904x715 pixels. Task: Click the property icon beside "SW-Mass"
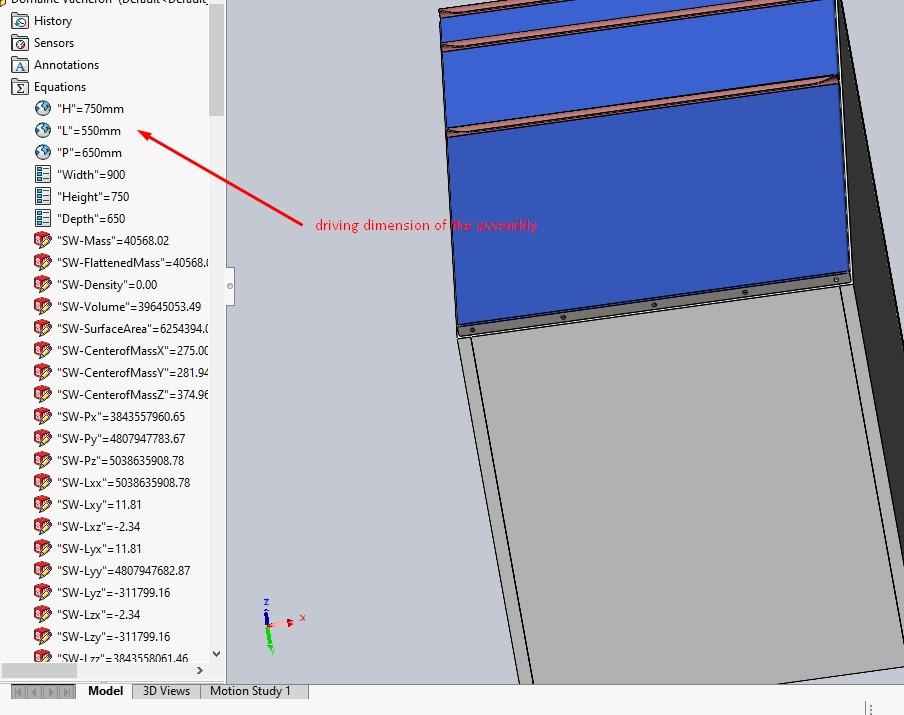click(x=43, y=240)
